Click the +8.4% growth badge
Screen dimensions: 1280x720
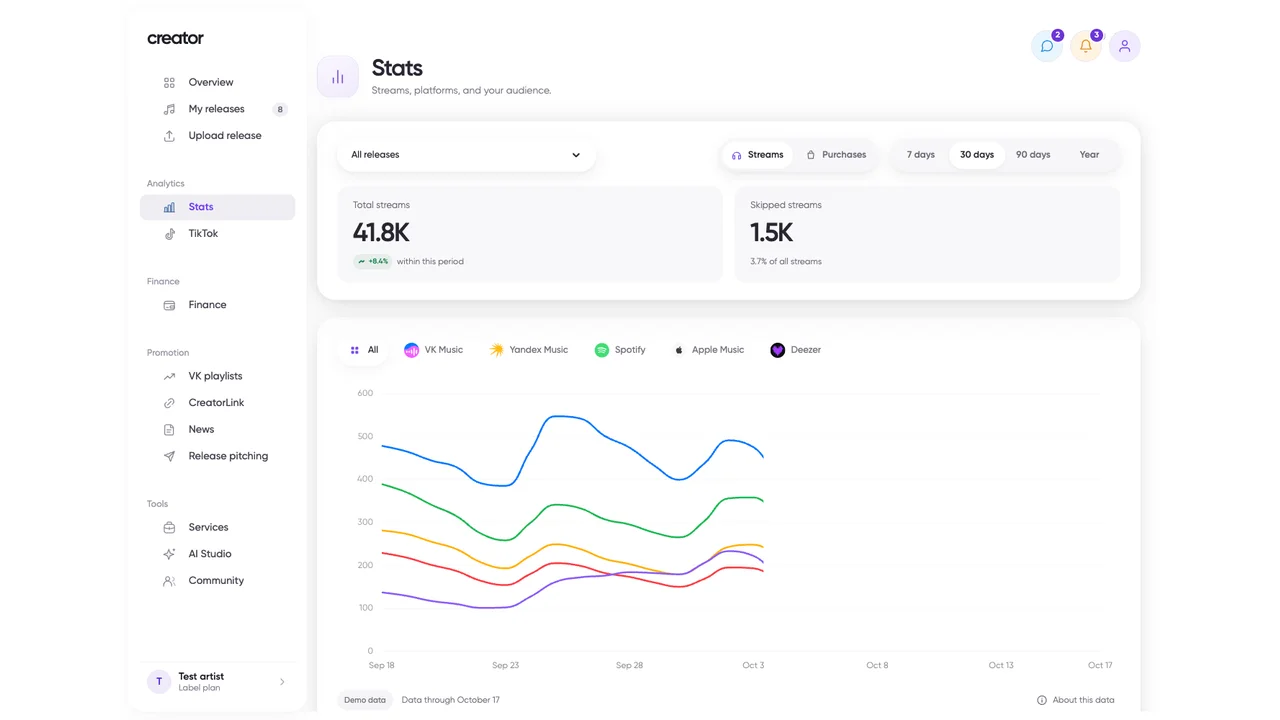(x=372, y=262)
